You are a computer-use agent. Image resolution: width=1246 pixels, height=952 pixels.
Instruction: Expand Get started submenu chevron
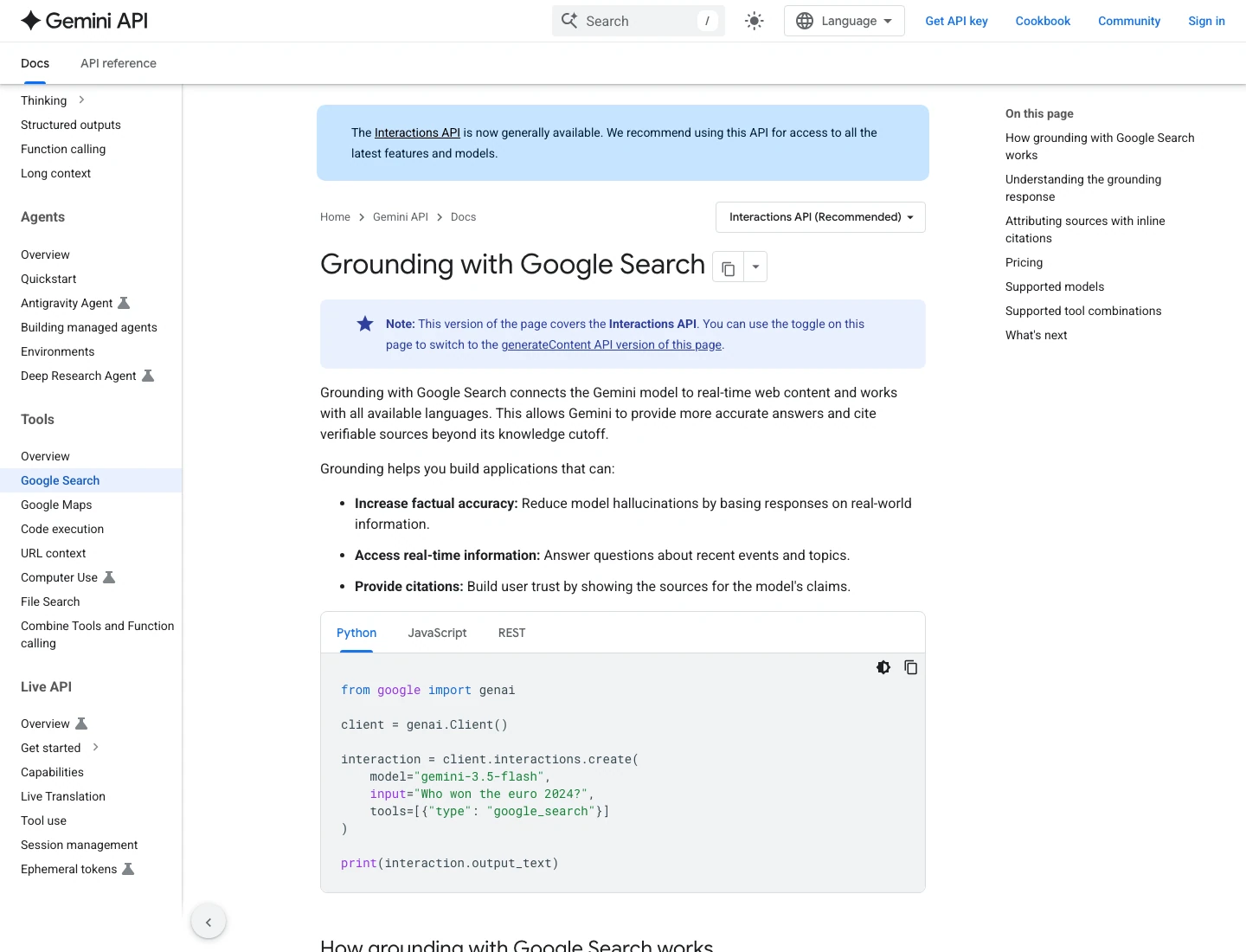95,748
